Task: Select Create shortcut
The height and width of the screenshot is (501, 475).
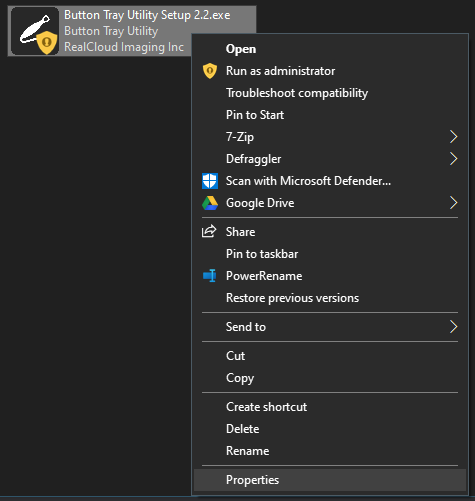Action: [330, 407]
